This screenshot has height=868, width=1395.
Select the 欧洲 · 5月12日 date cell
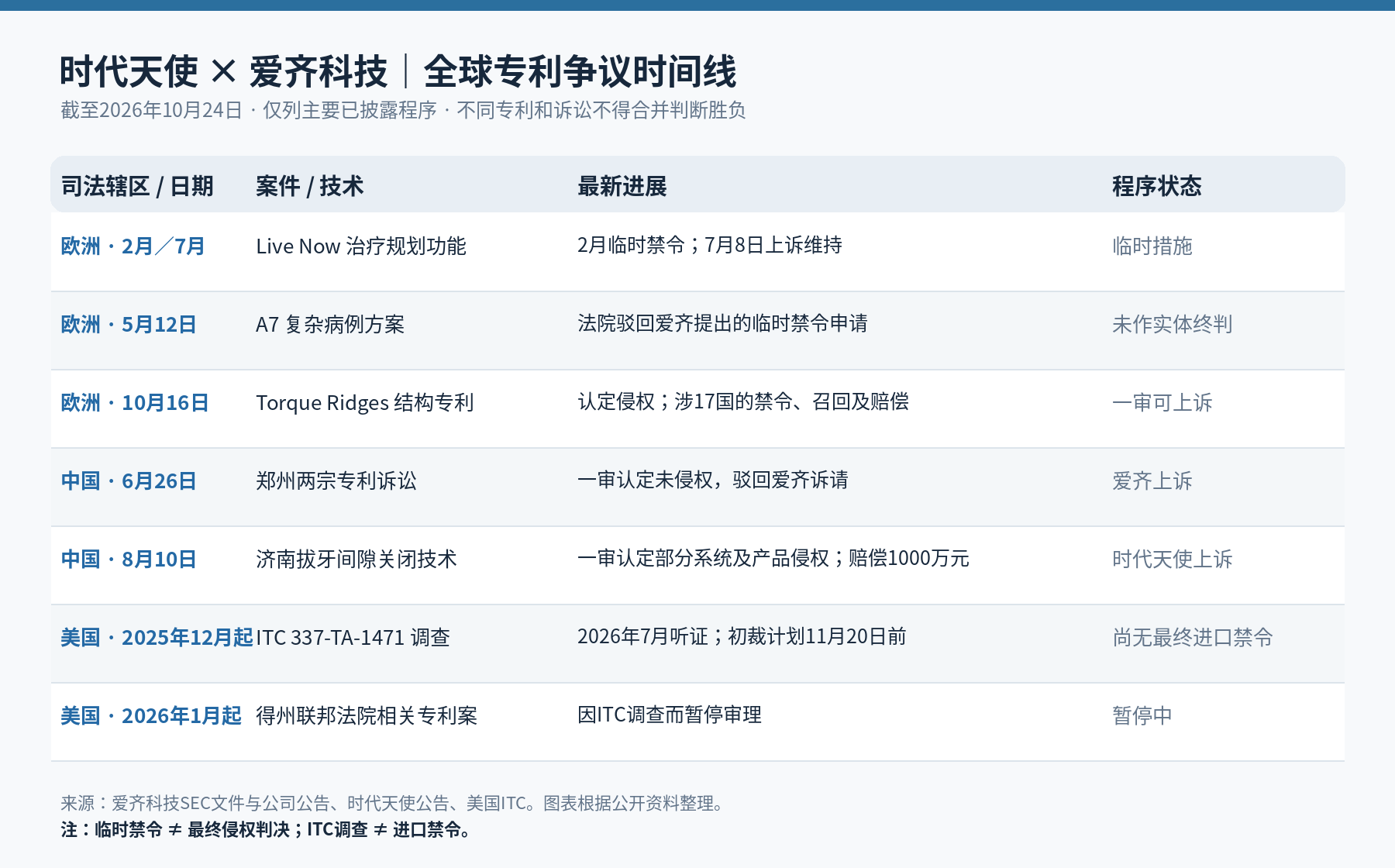[x=129, y=325]
